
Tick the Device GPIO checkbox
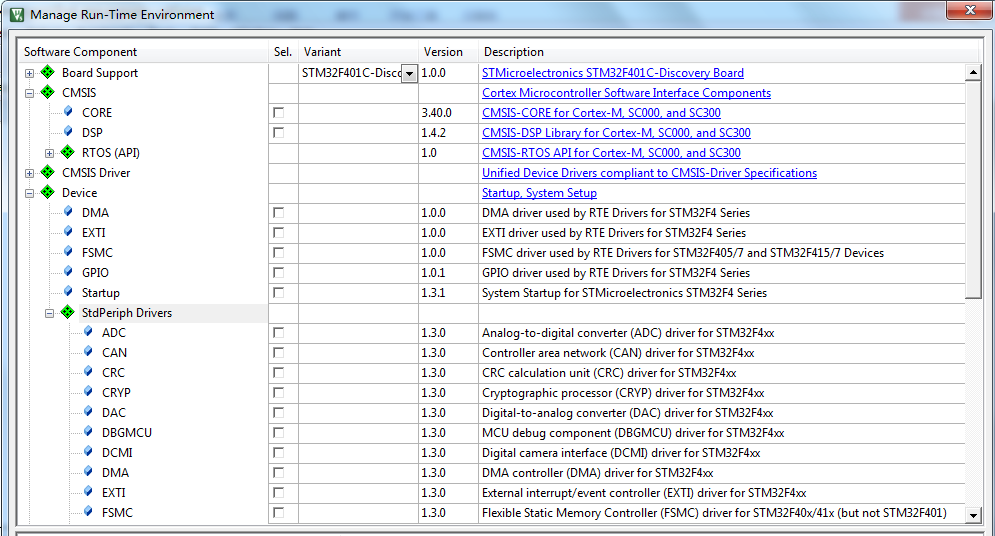(x=278, y=273)
